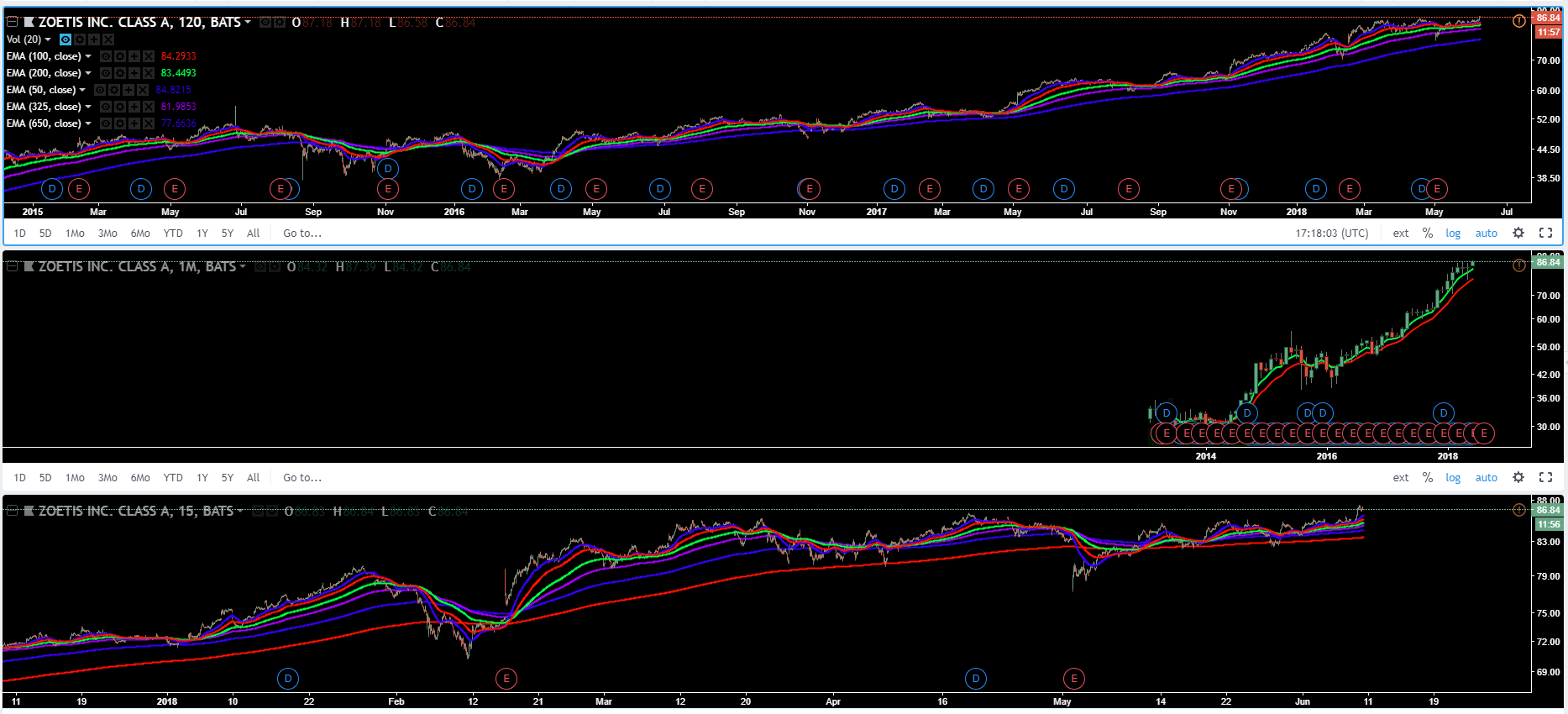Hide the EMA (100, close) line
This screenshot has width=1568, height=714.
click(x=106, y=56)
